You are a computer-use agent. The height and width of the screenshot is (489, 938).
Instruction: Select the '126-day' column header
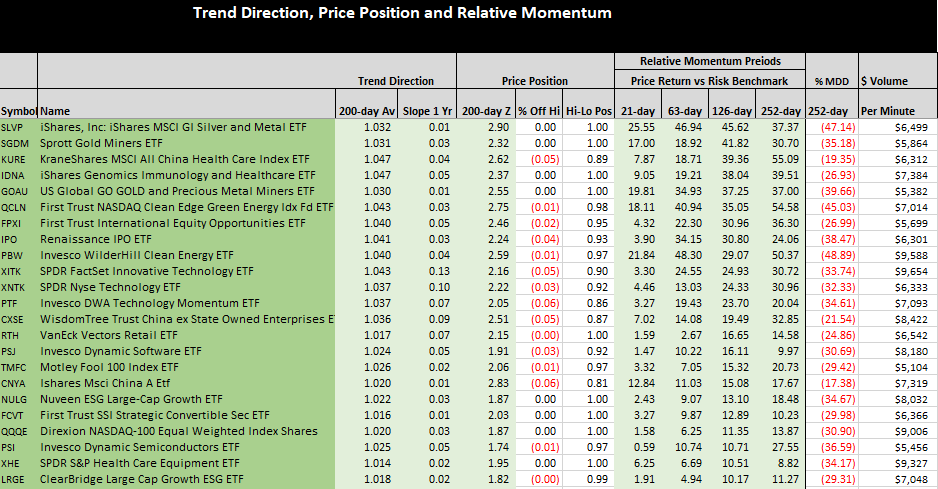pyautogui.click(x=731, y=110)
